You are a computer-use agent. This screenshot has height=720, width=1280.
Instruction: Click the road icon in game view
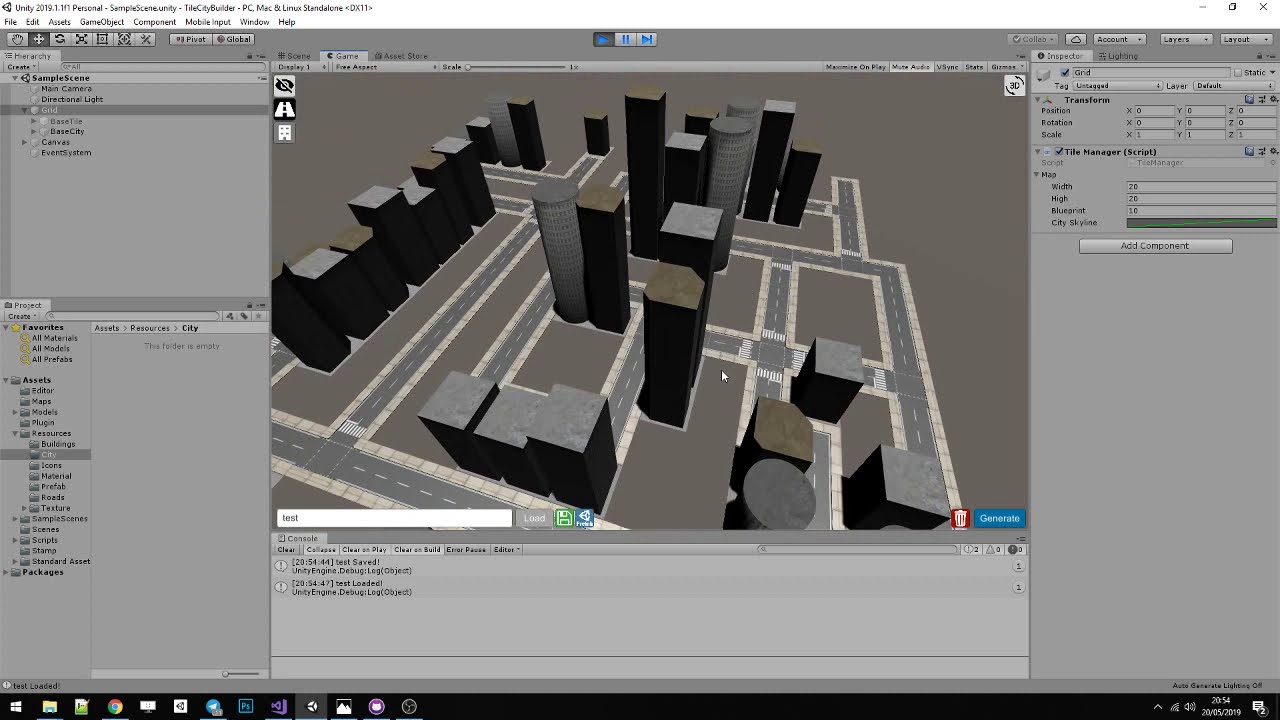point(285,109)
